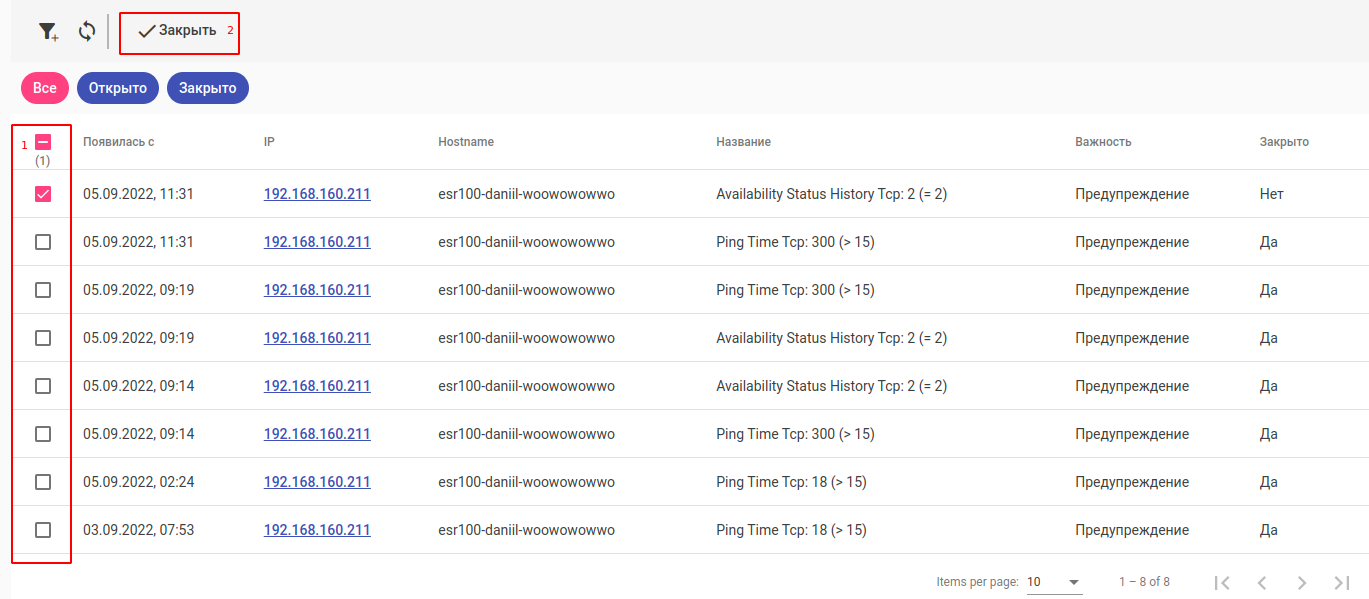The height and width of the screenshot is (599, 1369).
Task: Open IP link 192.168.160.211 in first row
Action: click(x=317, y=194)
